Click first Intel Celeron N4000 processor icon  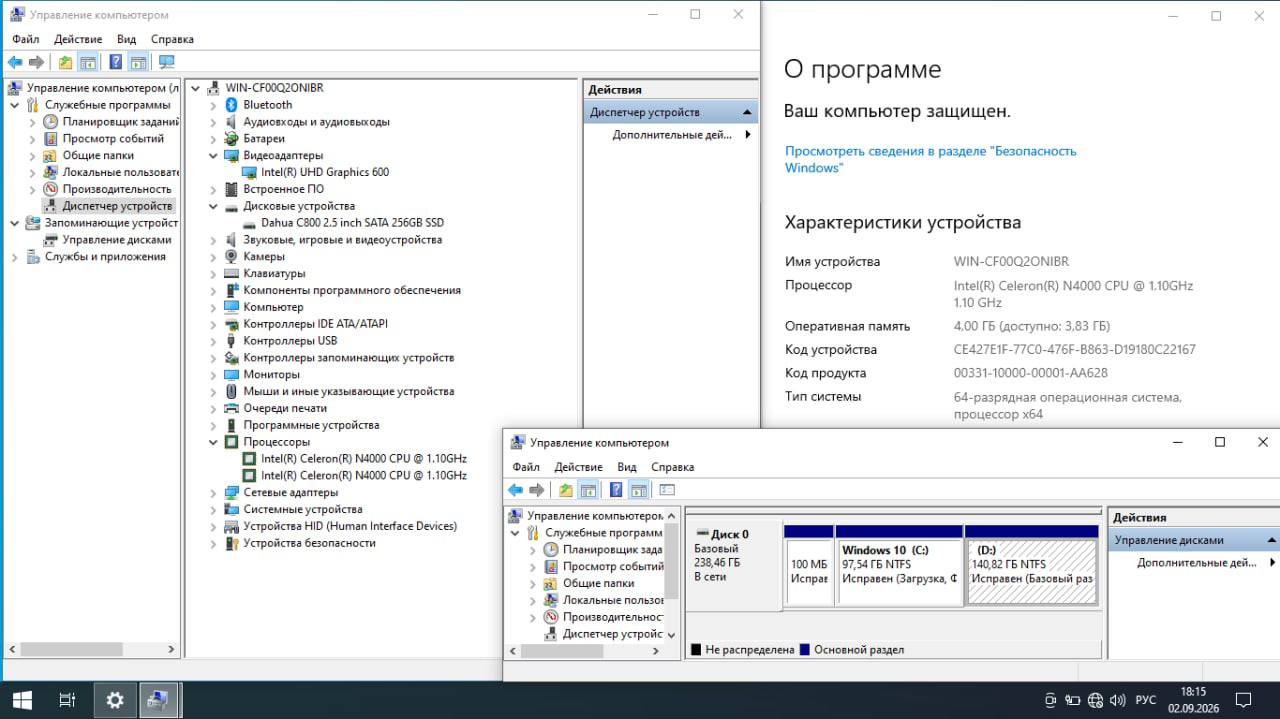(x=250, y=459)
